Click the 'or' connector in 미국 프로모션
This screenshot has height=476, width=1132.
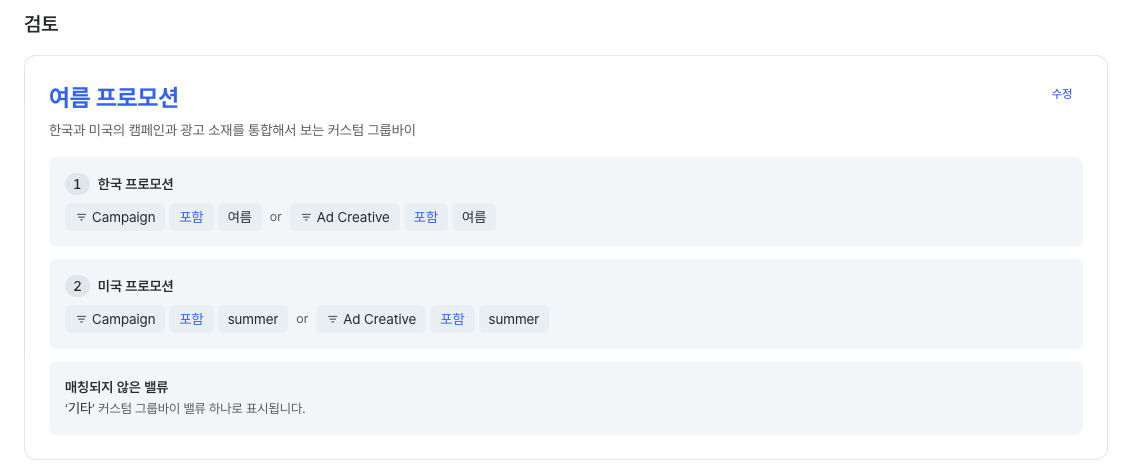click(302, 319)
